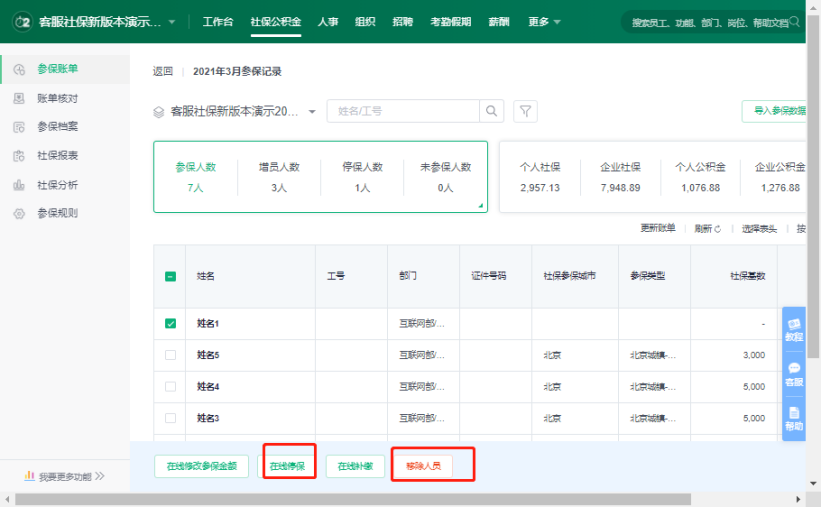
Task: Expand the corner arrow of 参保人数 card
Action: (480, 205)
